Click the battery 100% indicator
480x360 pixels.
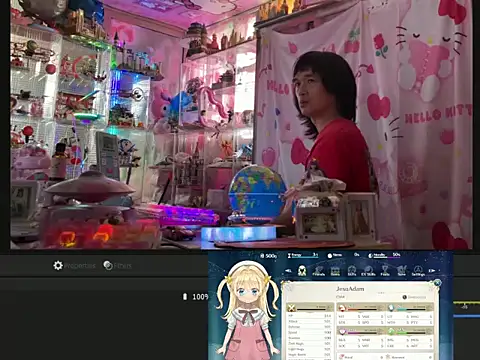(x=196, y=297)
